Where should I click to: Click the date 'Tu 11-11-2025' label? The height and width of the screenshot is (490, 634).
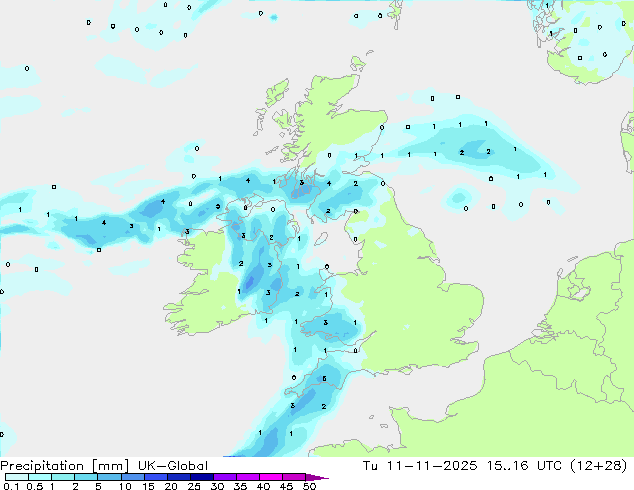click(420, 466)
